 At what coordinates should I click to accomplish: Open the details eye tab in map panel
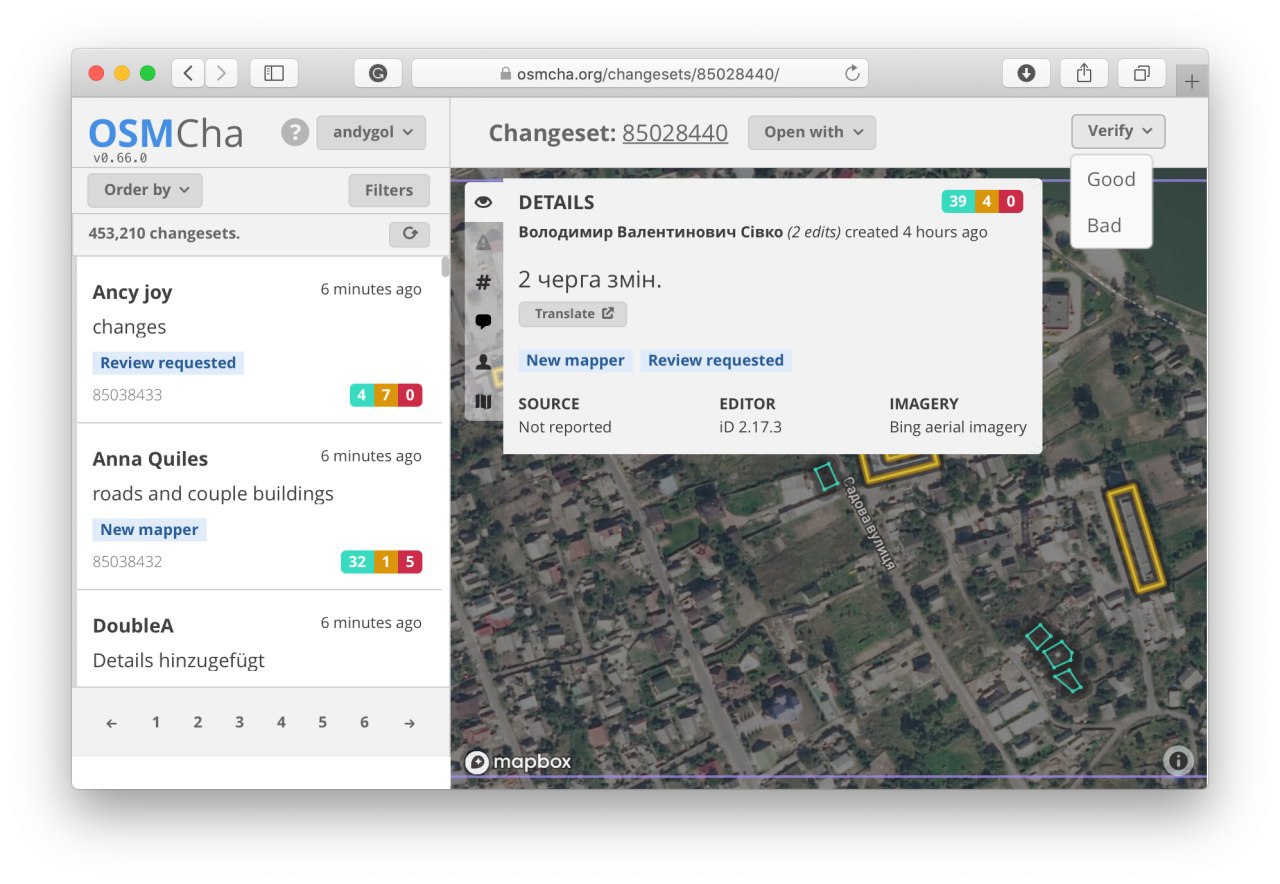point(484,202)
